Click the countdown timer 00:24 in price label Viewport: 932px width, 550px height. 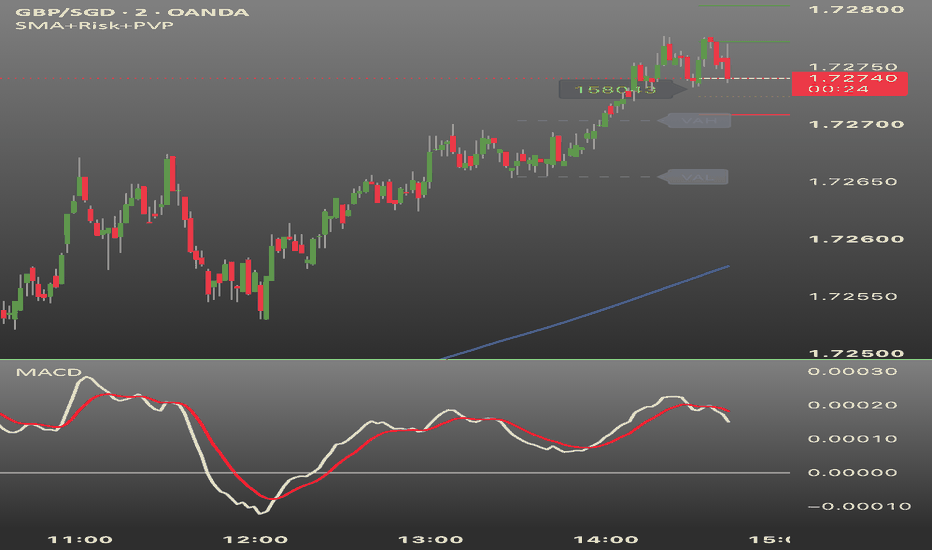[x=838, y=89]
